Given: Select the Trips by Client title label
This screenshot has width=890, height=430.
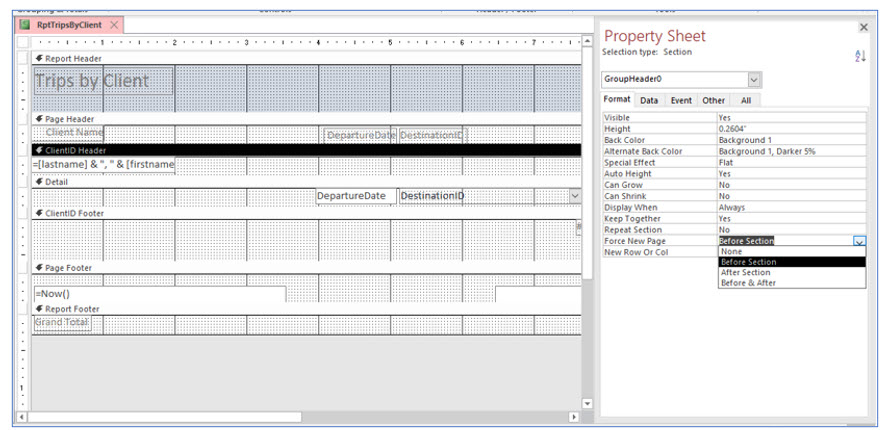Looking at the screenshot, I should coord(103,81).
